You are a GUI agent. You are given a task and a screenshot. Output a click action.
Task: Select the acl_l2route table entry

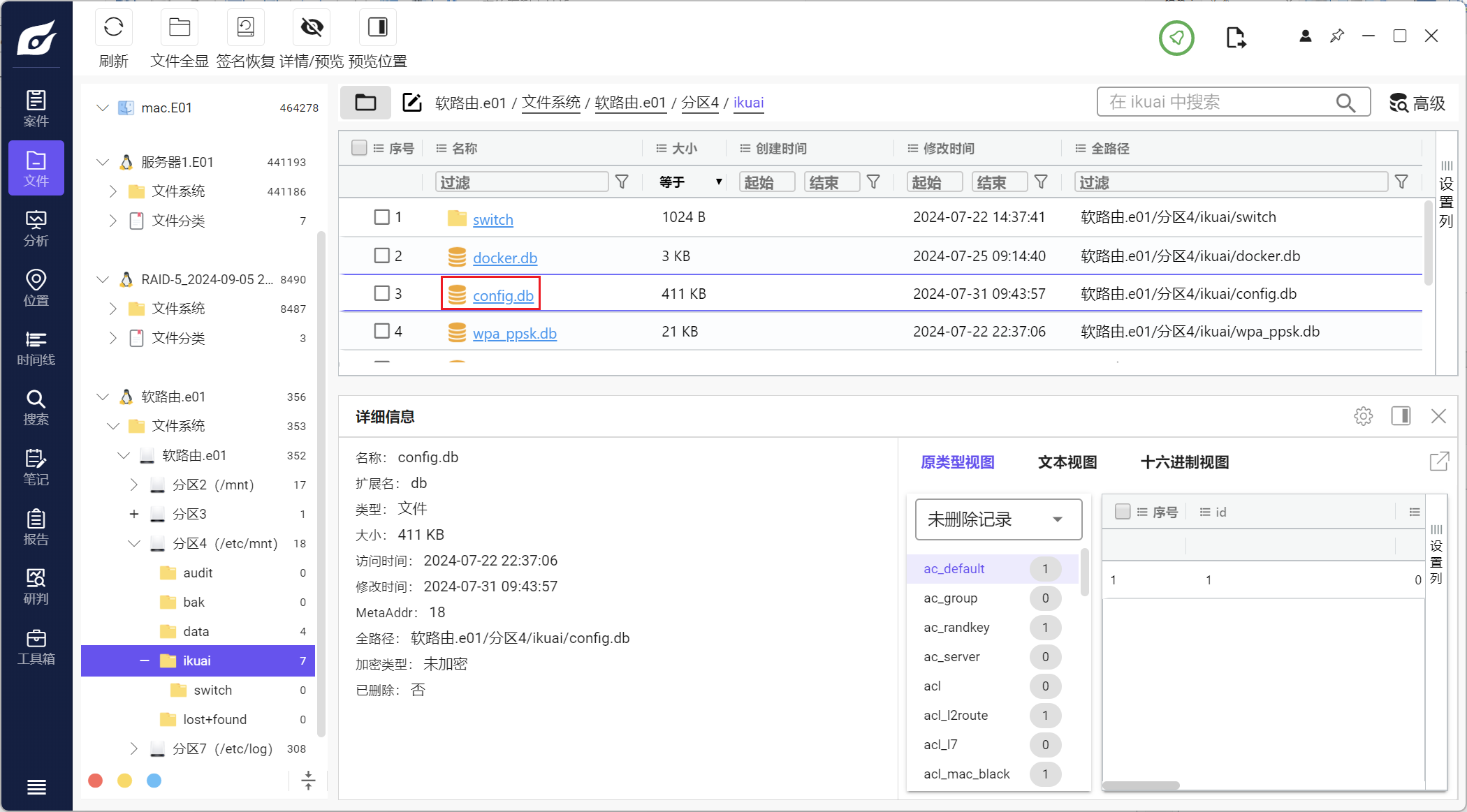993,715
